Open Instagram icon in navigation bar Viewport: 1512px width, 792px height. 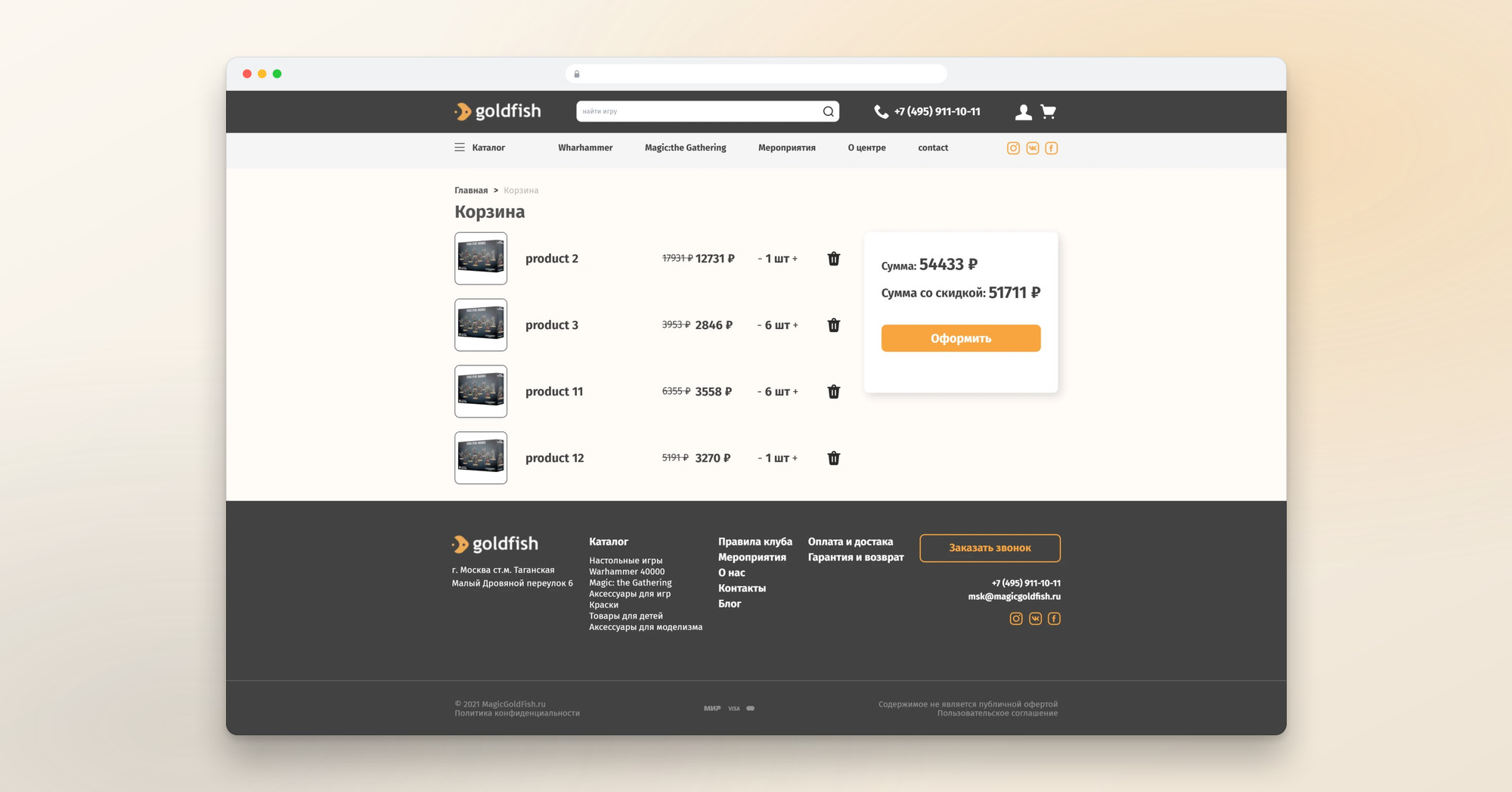1013,148
